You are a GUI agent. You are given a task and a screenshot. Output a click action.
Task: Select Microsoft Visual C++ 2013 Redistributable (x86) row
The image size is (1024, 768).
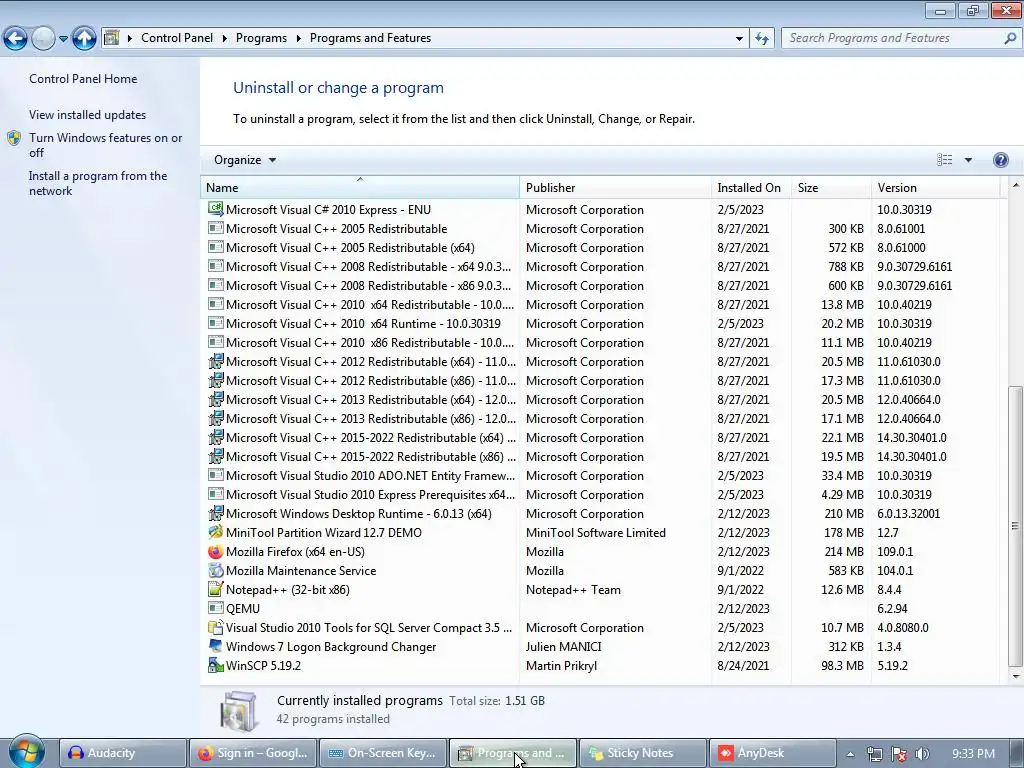[600, 419]
